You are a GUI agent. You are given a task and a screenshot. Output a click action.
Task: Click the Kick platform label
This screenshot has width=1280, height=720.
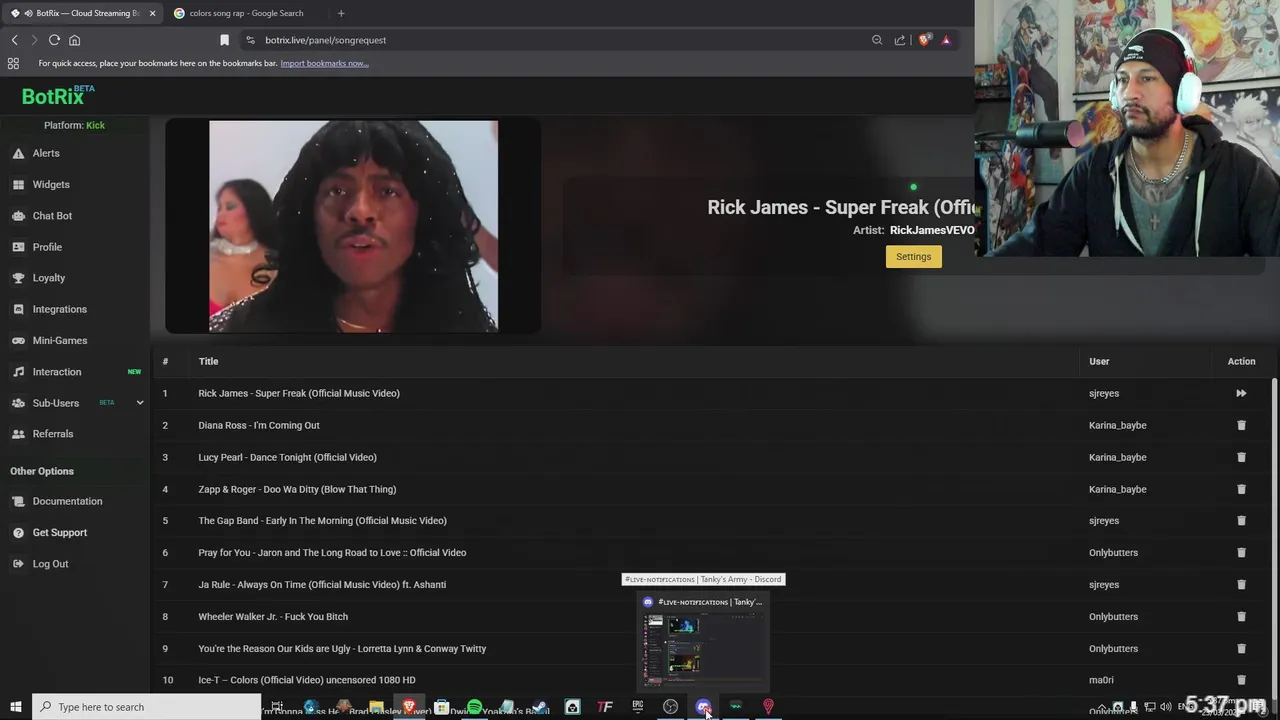point(95,125)
